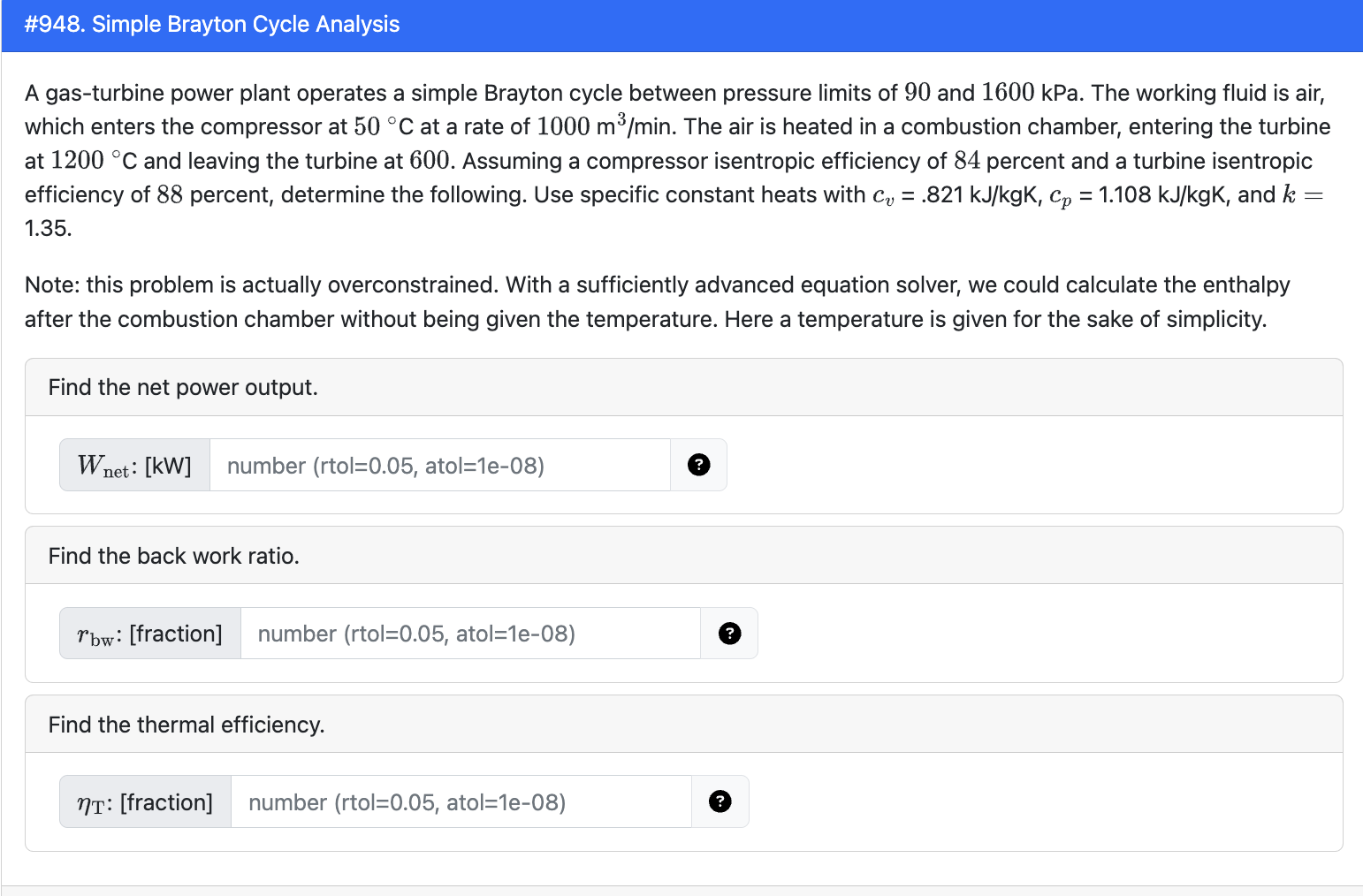The image size is (1363, 896).
Task: Click the question mark next to thermal efficiency input
Action: point(720,801)
